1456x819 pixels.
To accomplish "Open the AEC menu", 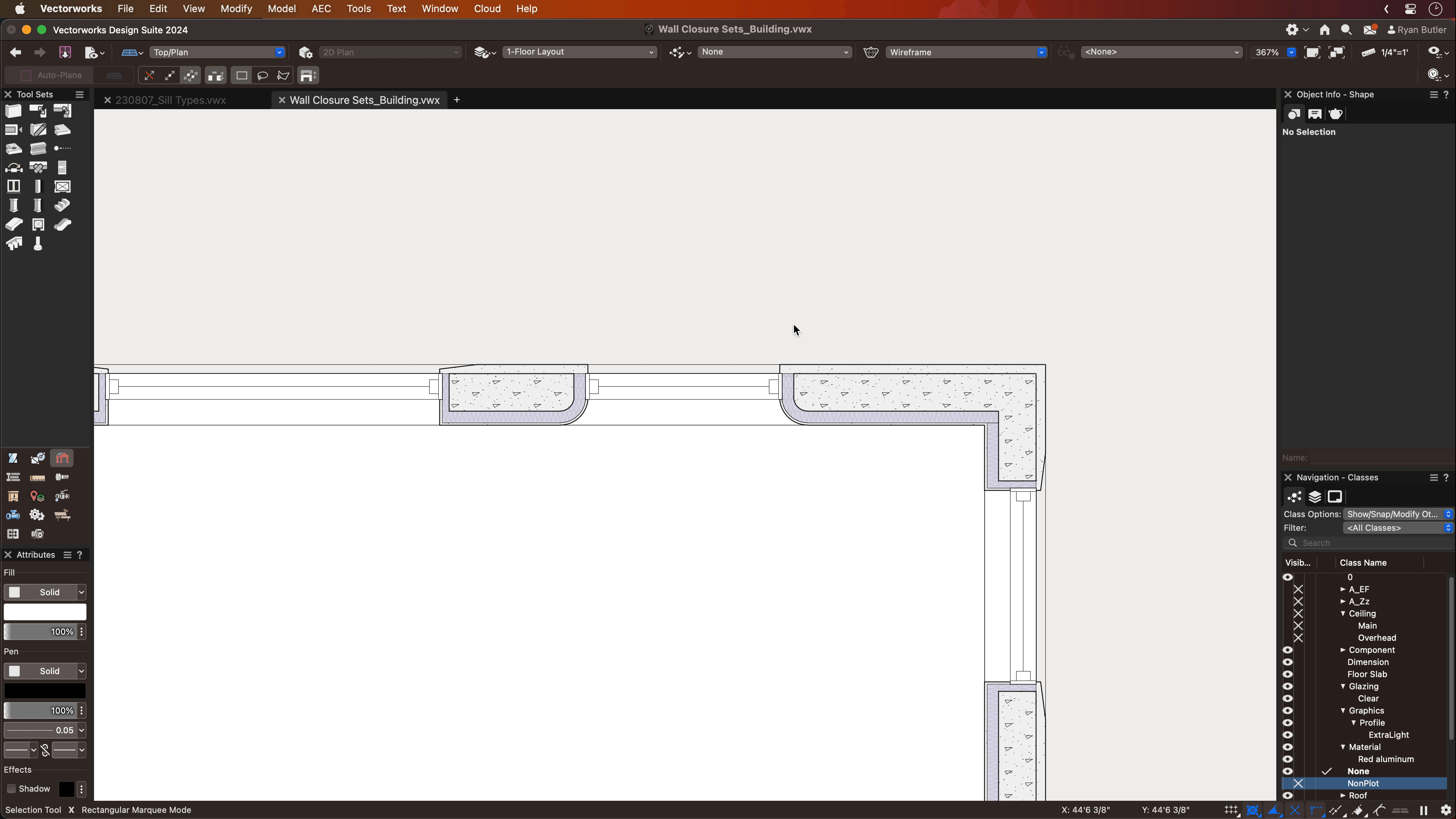I will click(x=321, y=8).
